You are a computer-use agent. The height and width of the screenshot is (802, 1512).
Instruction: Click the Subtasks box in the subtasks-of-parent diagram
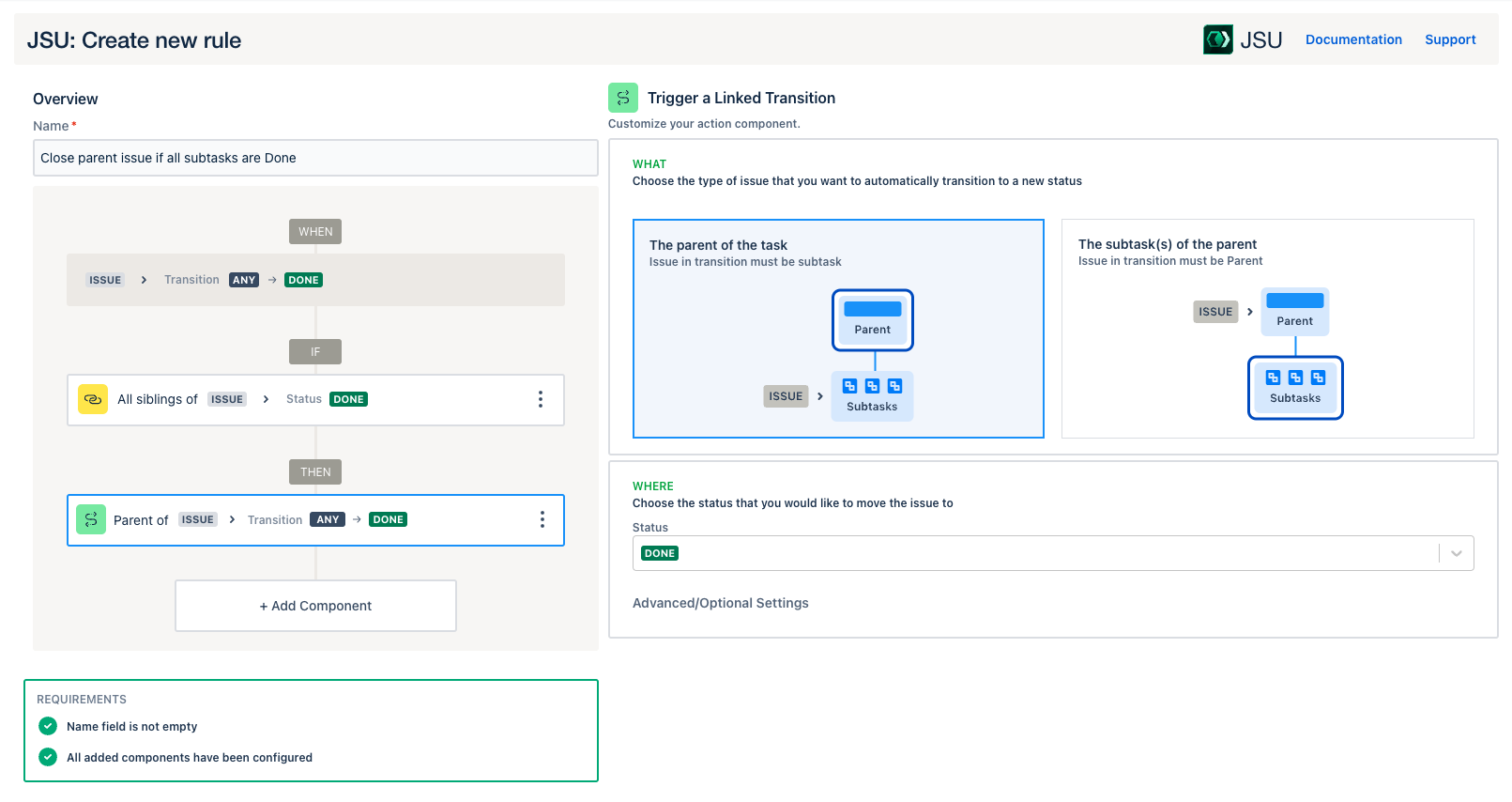tap(1295, 388)
